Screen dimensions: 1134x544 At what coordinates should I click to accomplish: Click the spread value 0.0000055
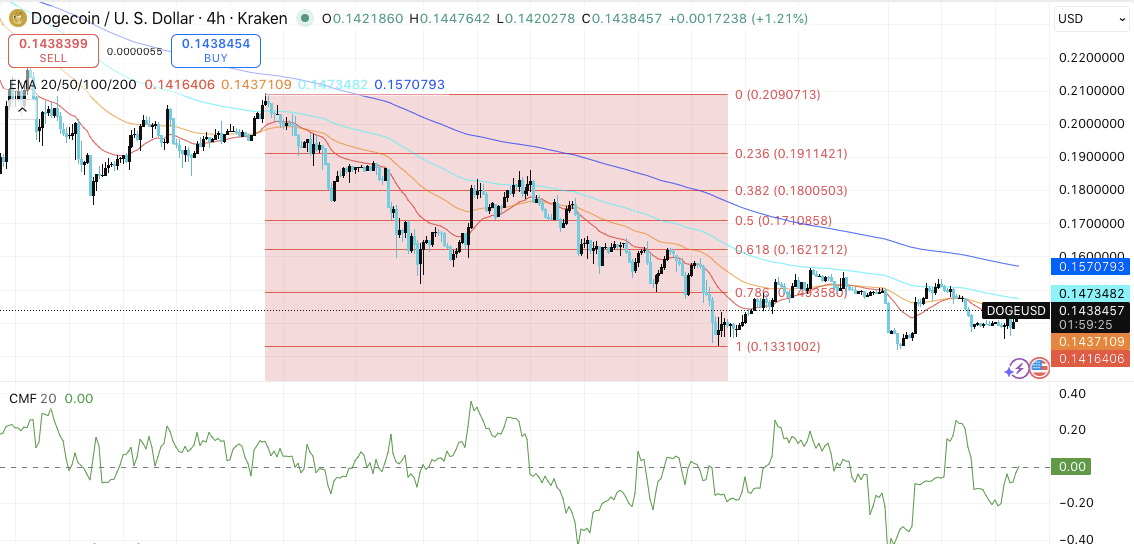coord(135,51)
